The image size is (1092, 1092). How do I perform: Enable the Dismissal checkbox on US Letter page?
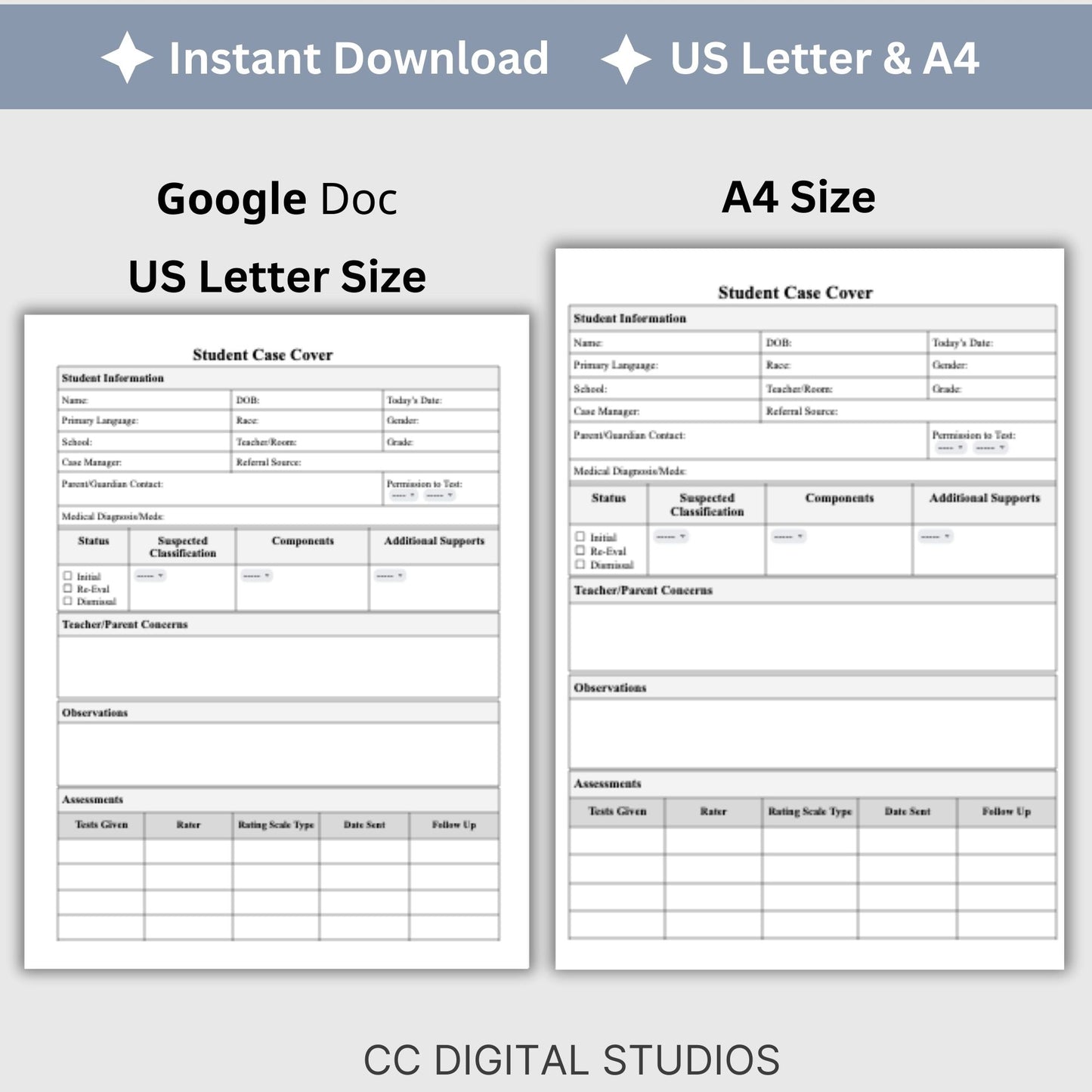point(67,601)
